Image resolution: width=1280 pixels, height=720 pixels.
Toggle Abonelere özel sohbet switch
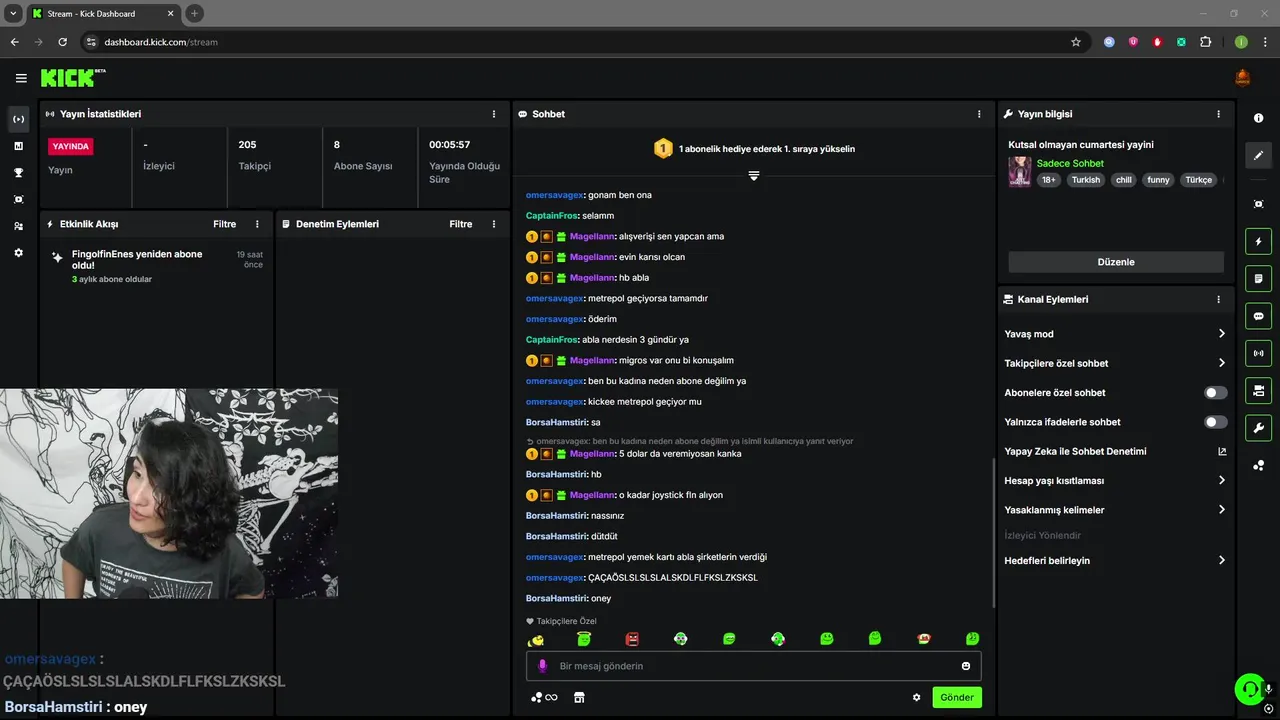click(x=1216, y=393)
